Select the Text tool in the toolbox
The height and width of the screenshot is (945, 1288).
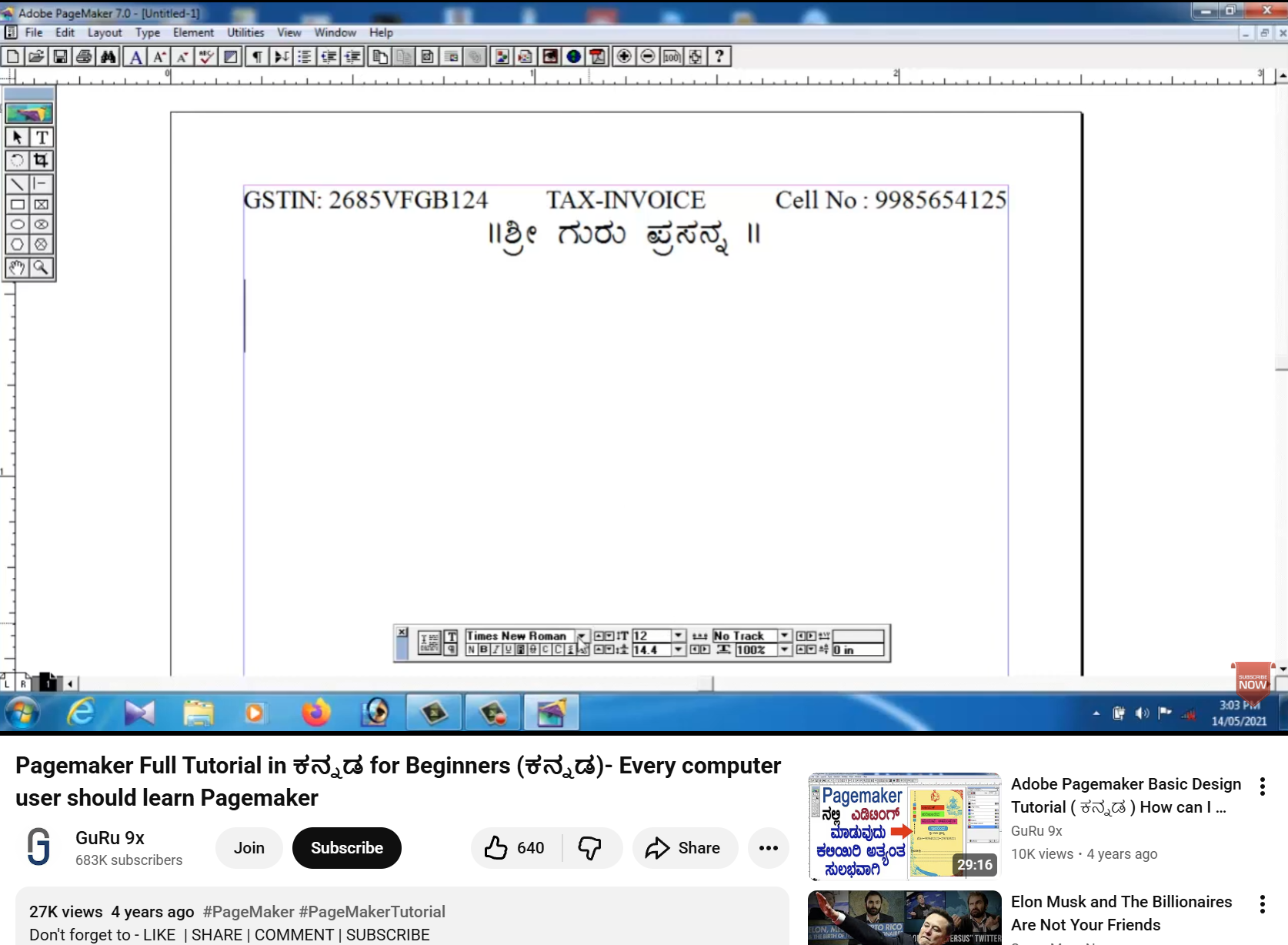[42, 137]
